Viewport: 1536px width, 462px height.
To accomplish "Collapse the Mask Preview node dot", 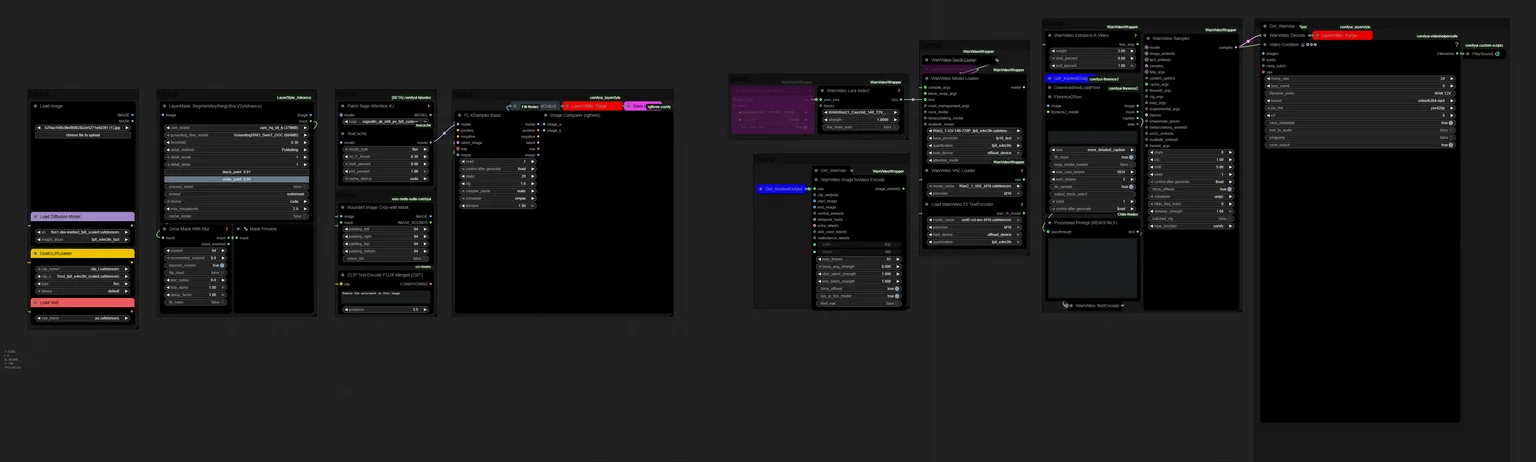I will point(238,229).
